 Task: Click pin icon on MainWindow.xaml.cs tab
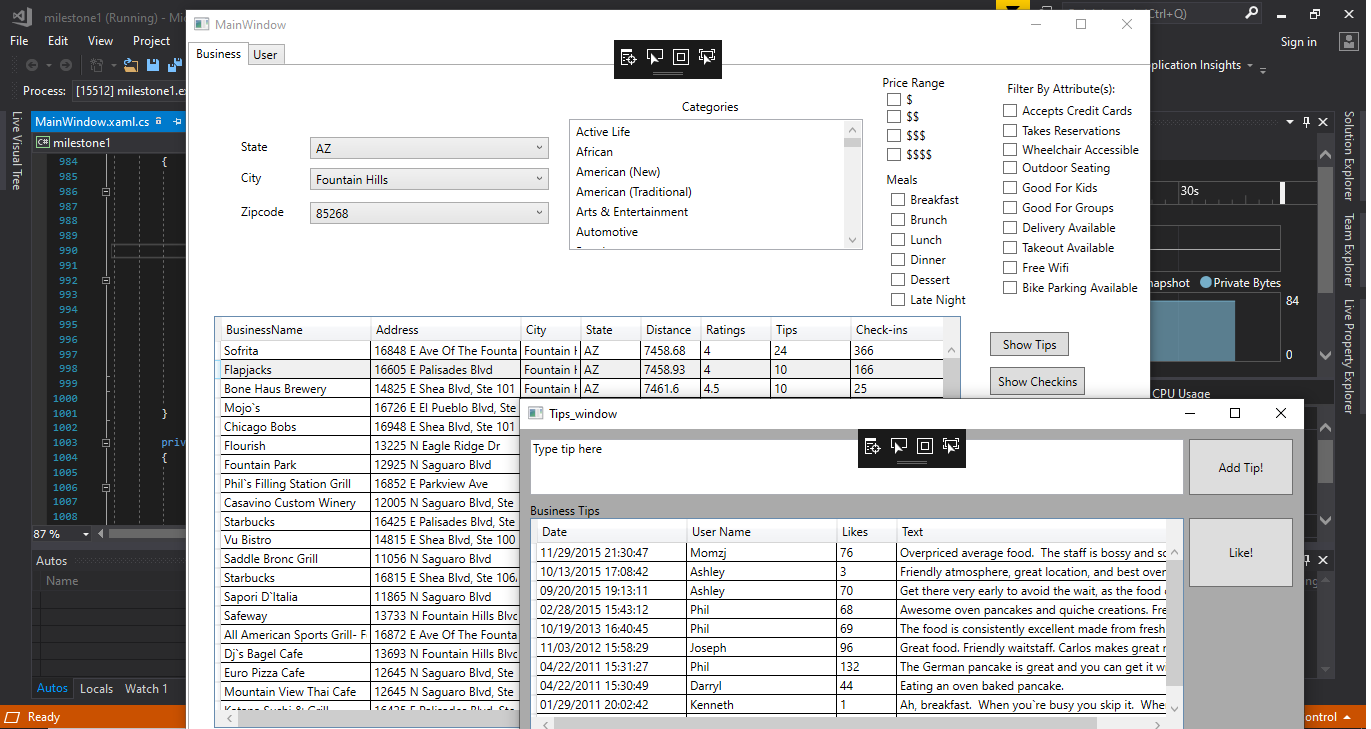coord(177,122)
